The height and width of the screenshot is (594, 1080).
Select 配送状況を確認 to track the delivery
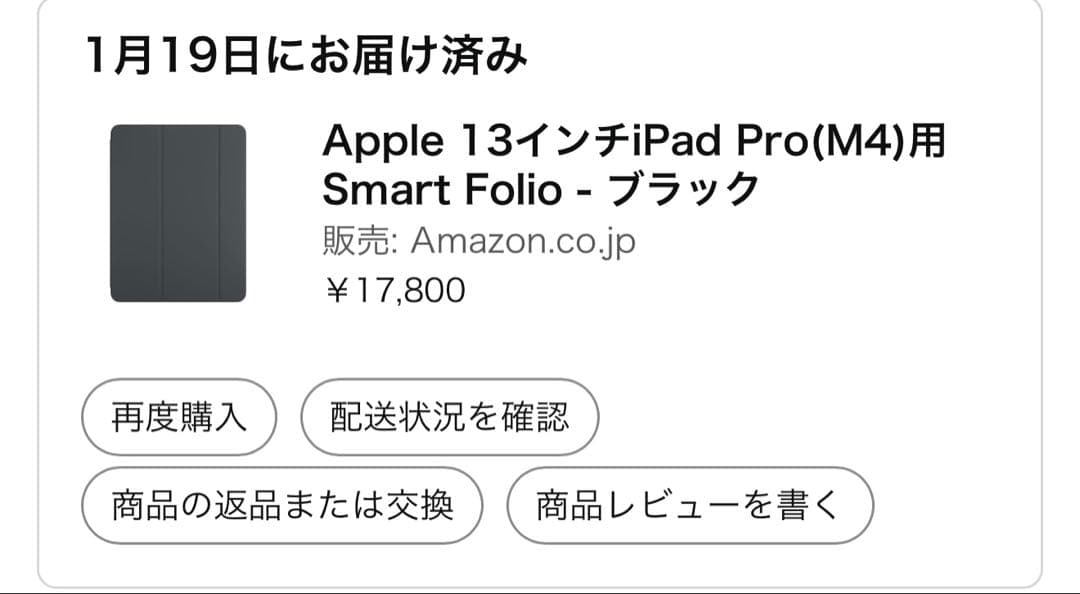[450, 418]
